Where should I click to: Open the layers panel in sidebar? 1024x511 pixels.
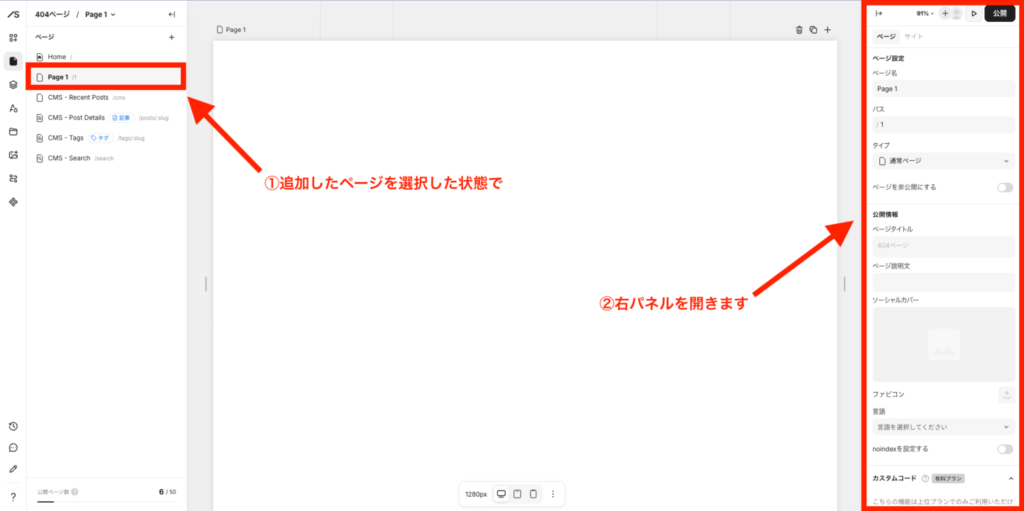(13, 85)
